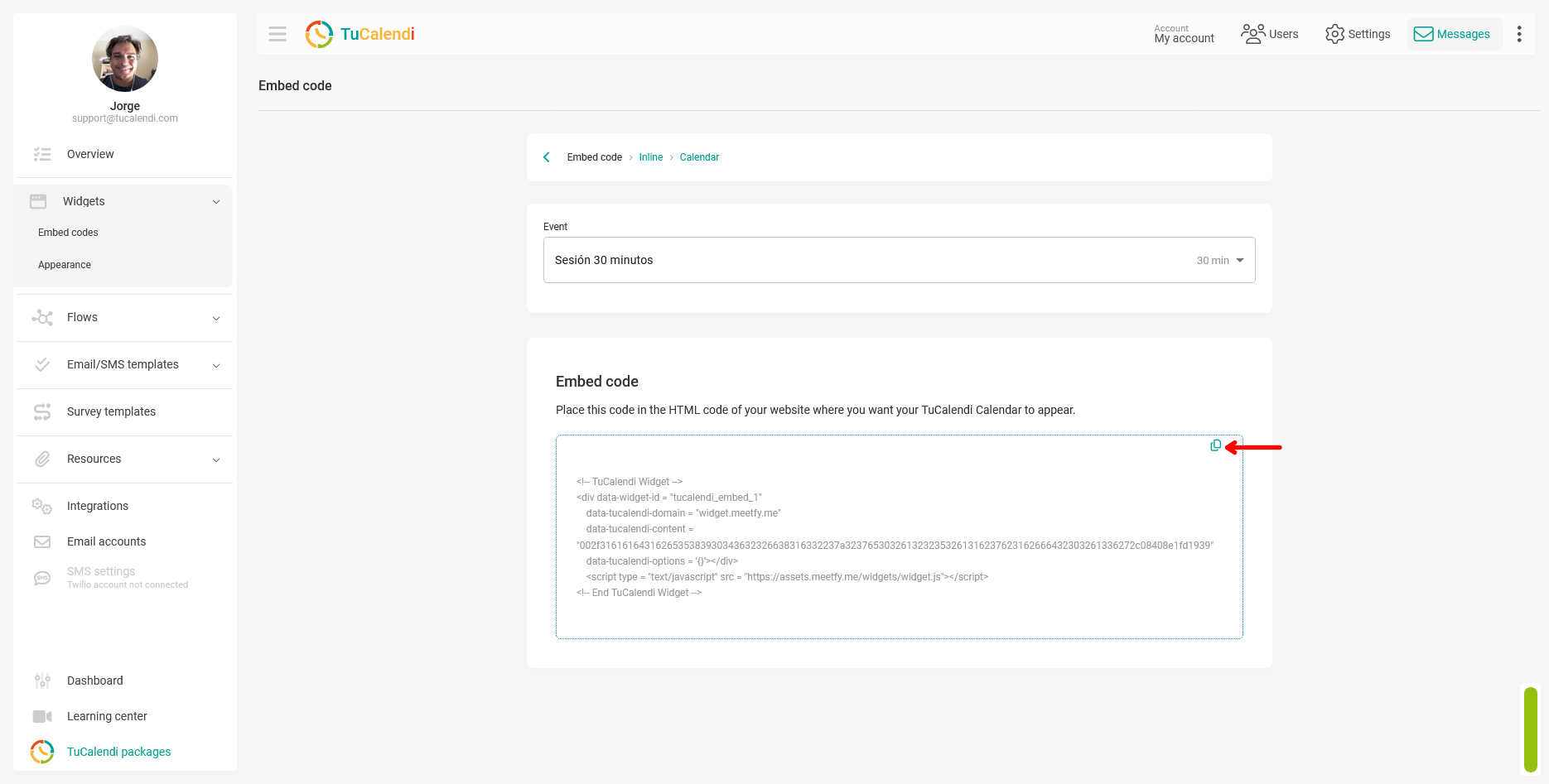Open Survey templates page
Image resolution: width=1549 pixels, height=784 pixels.
(111, 411)
